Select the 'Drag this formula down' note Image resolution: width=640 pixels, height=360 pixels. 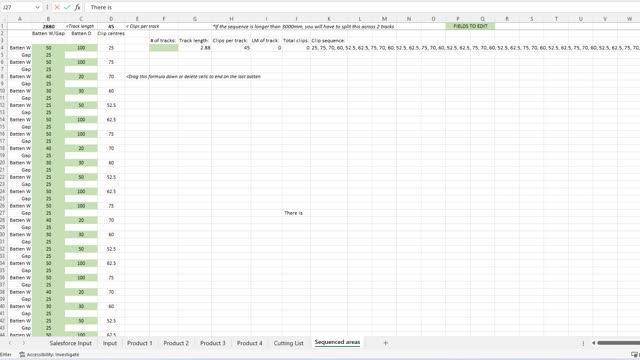pos(193,76)
